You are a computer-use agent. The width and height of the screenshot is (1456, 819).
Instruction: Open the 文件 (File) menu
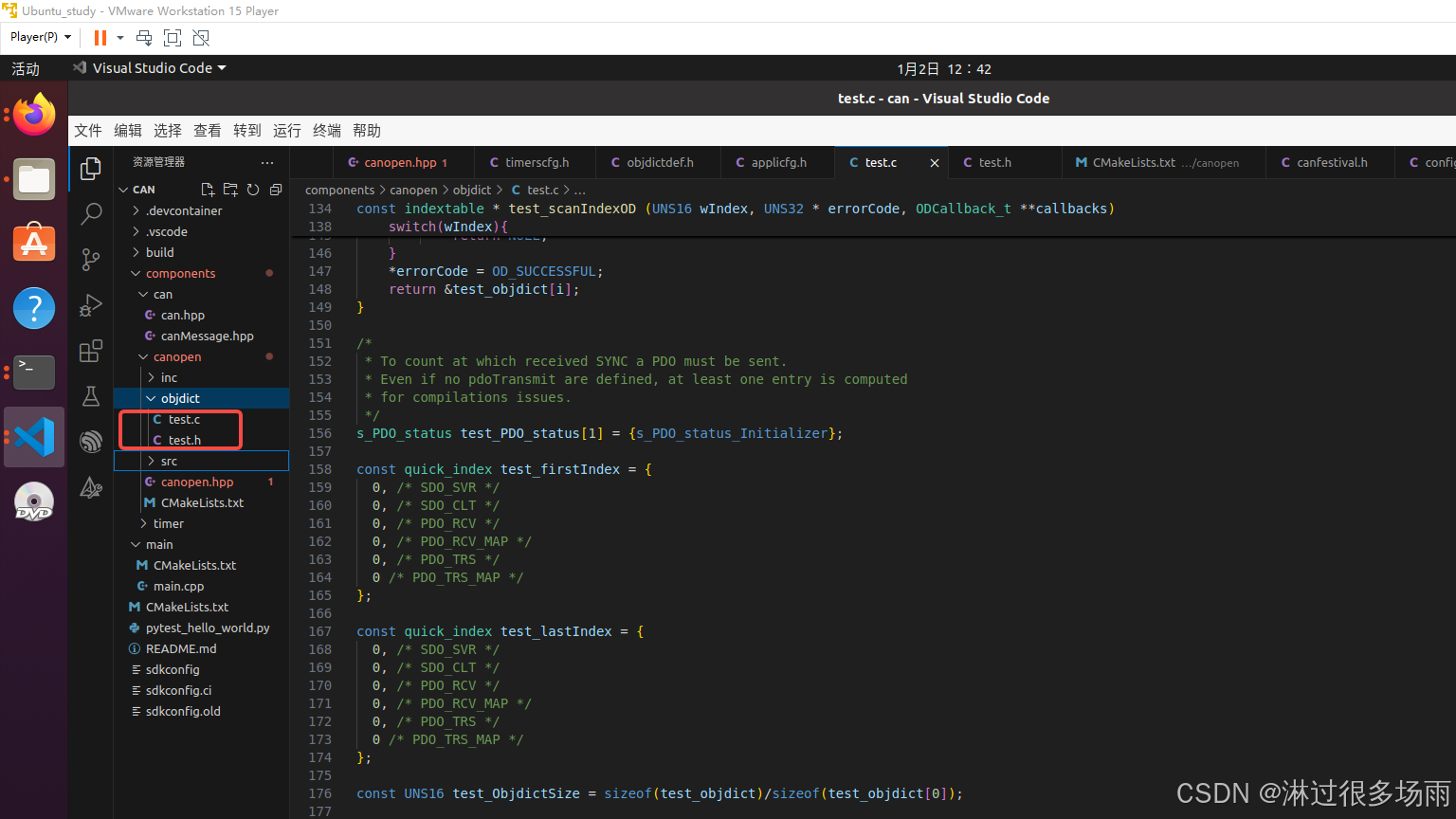(88, 131)
